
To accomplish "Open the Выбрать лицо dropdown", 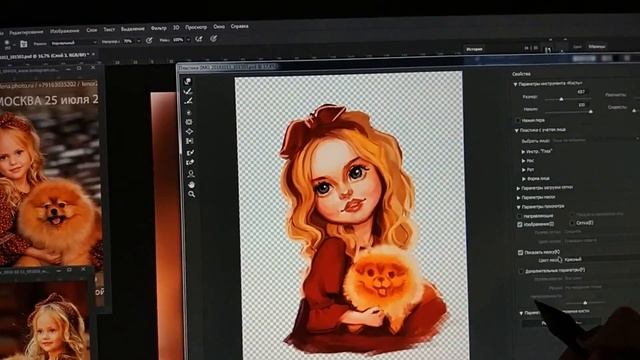I will [x=595, y=140].
